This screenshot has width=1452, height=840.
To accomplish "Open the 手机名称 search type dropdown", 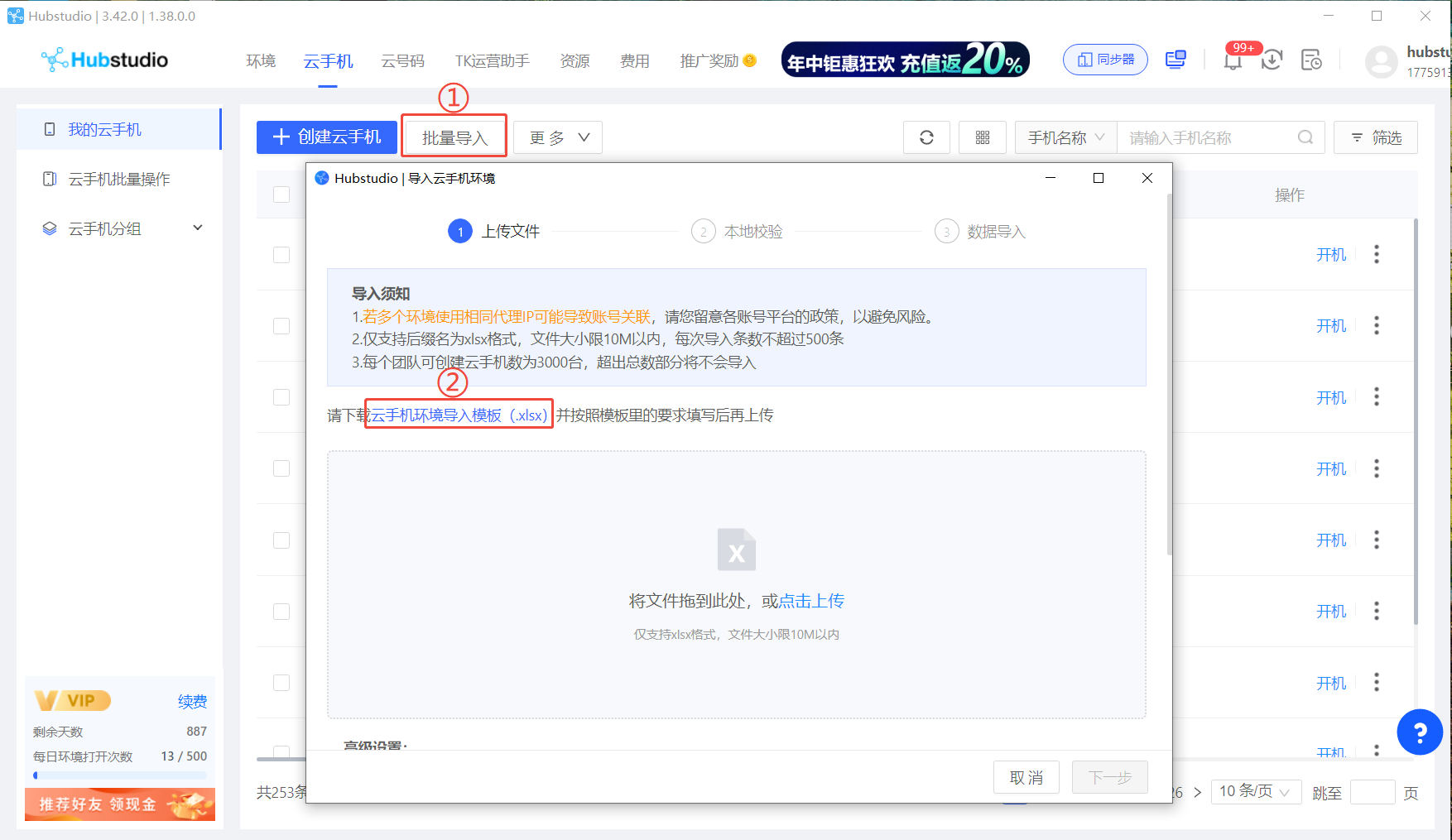I will coord(1066,137).
